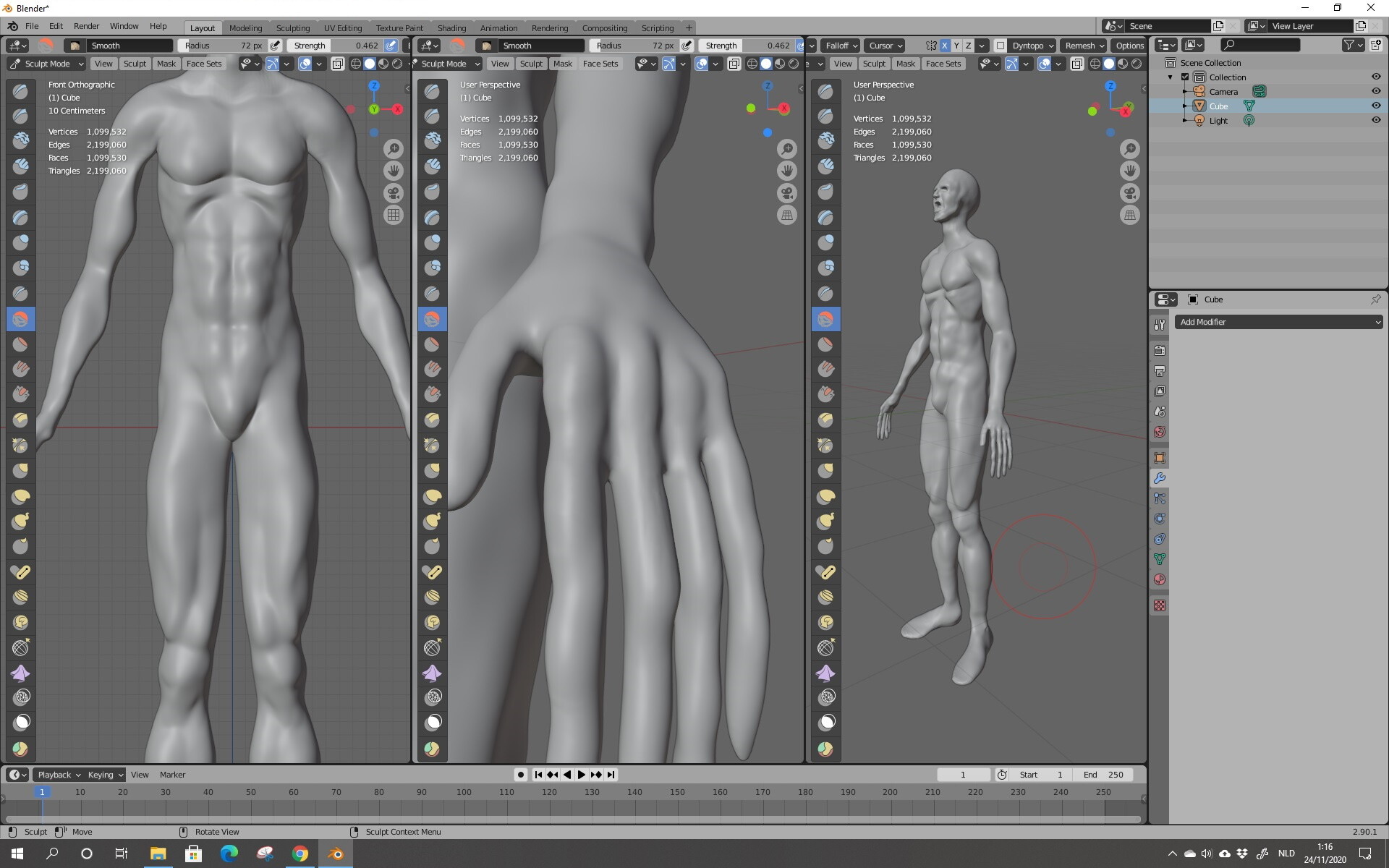Image resolution: width=1389 pixels, height=868 pixels.
Task: Click the Options button in the header
Action: 1129,46
